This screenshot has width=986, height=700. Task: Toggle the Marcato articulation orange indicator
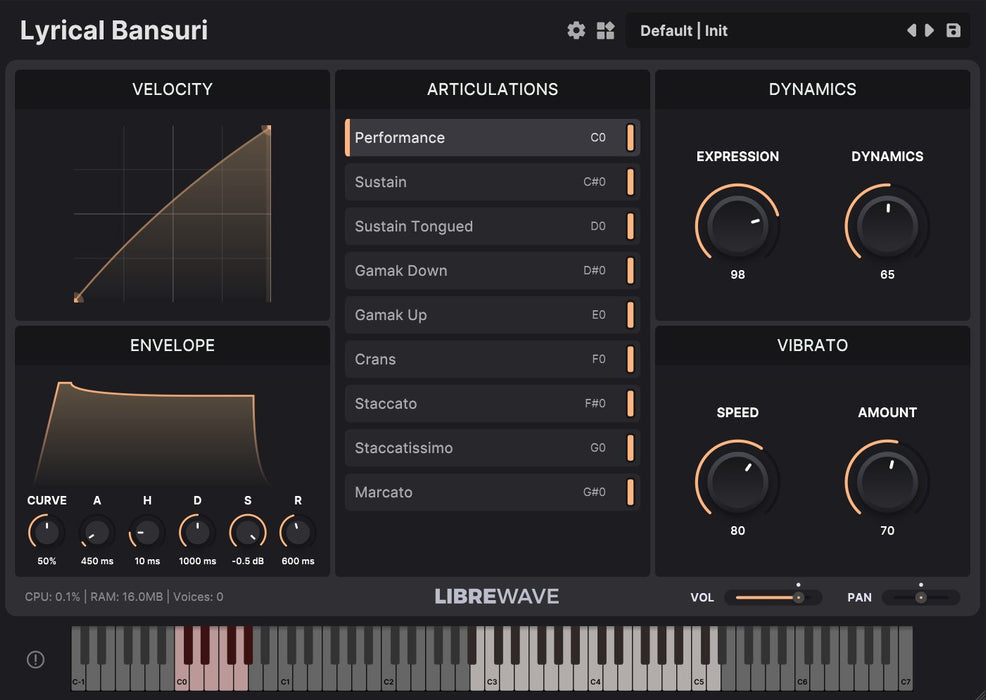[630, 492]
